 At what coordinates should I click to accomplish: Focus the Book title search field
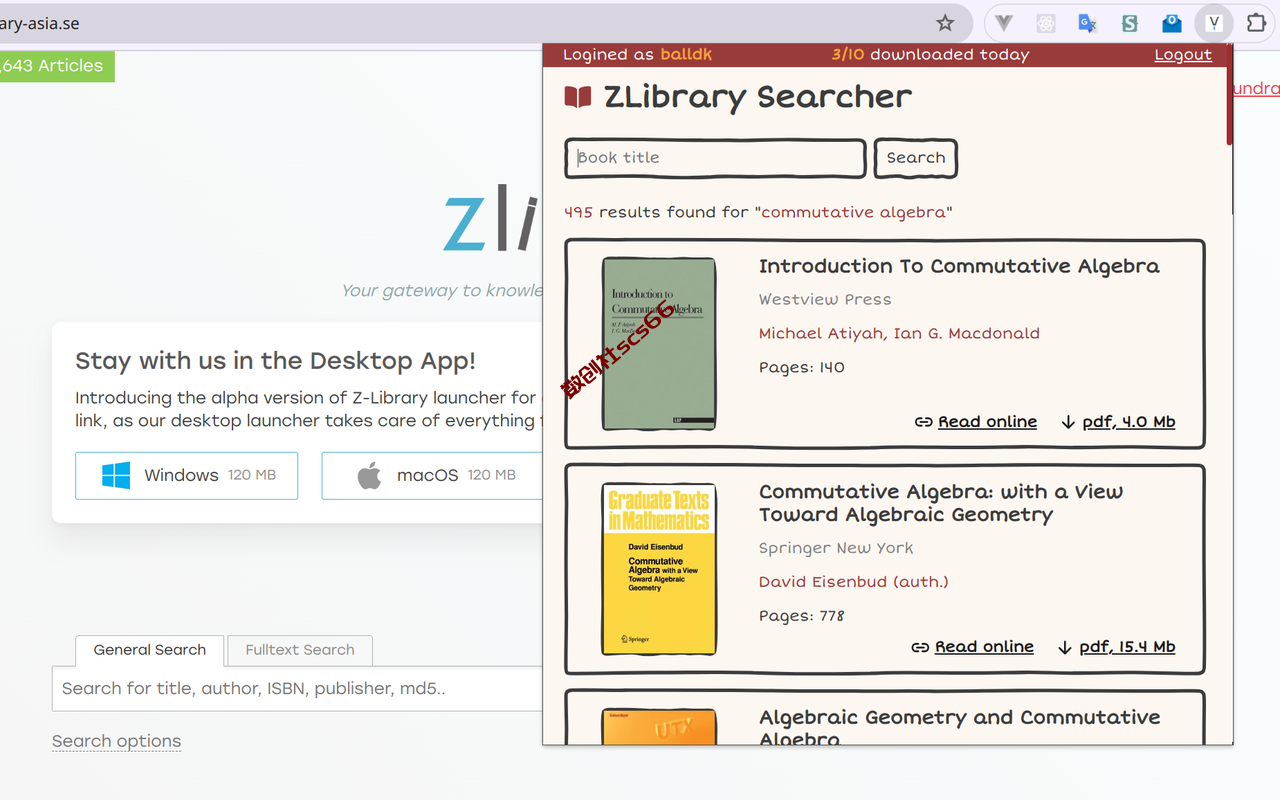tap(715, 158)
